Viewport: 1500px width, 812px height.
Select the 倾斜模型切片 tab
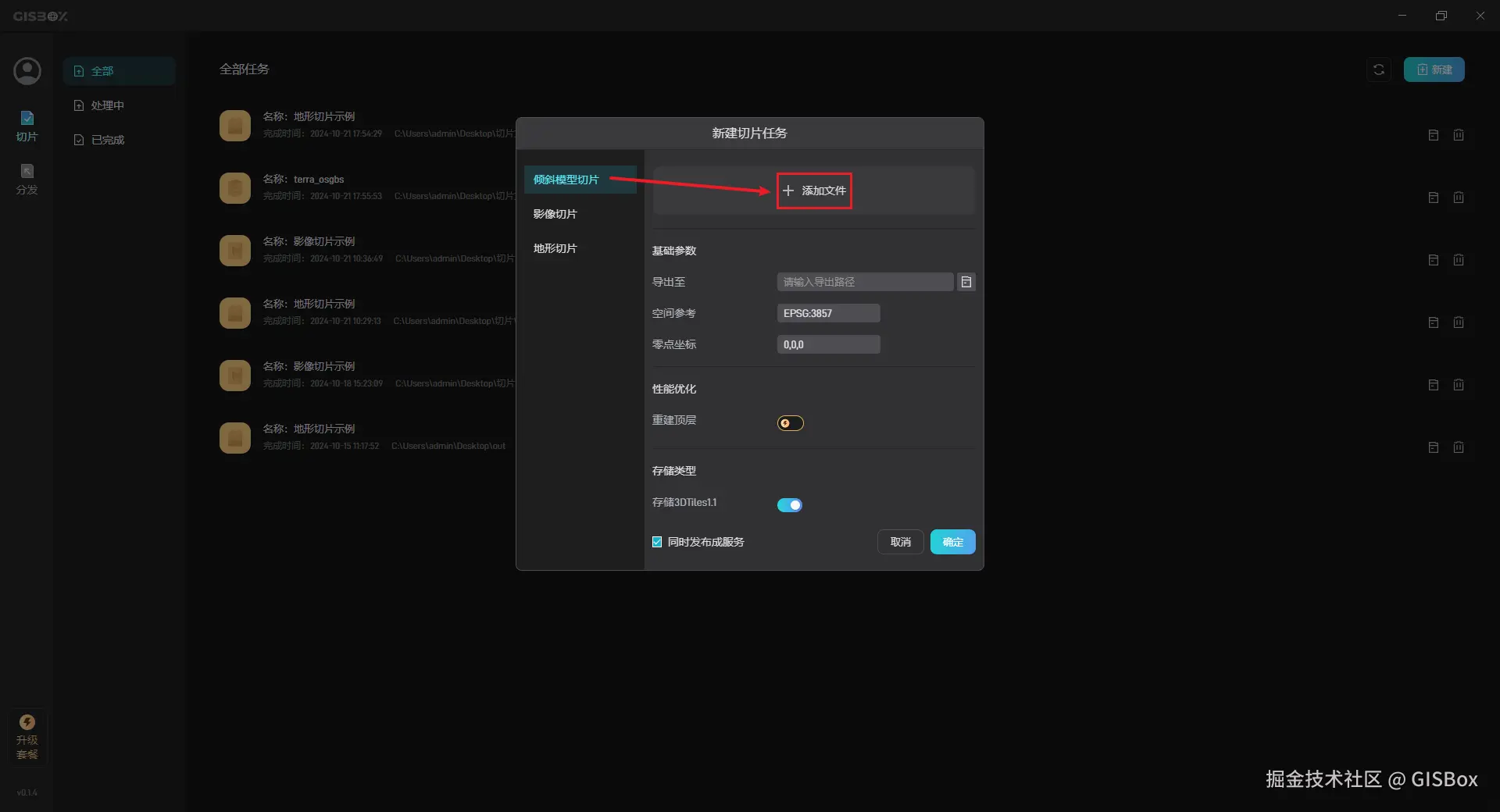580,180
